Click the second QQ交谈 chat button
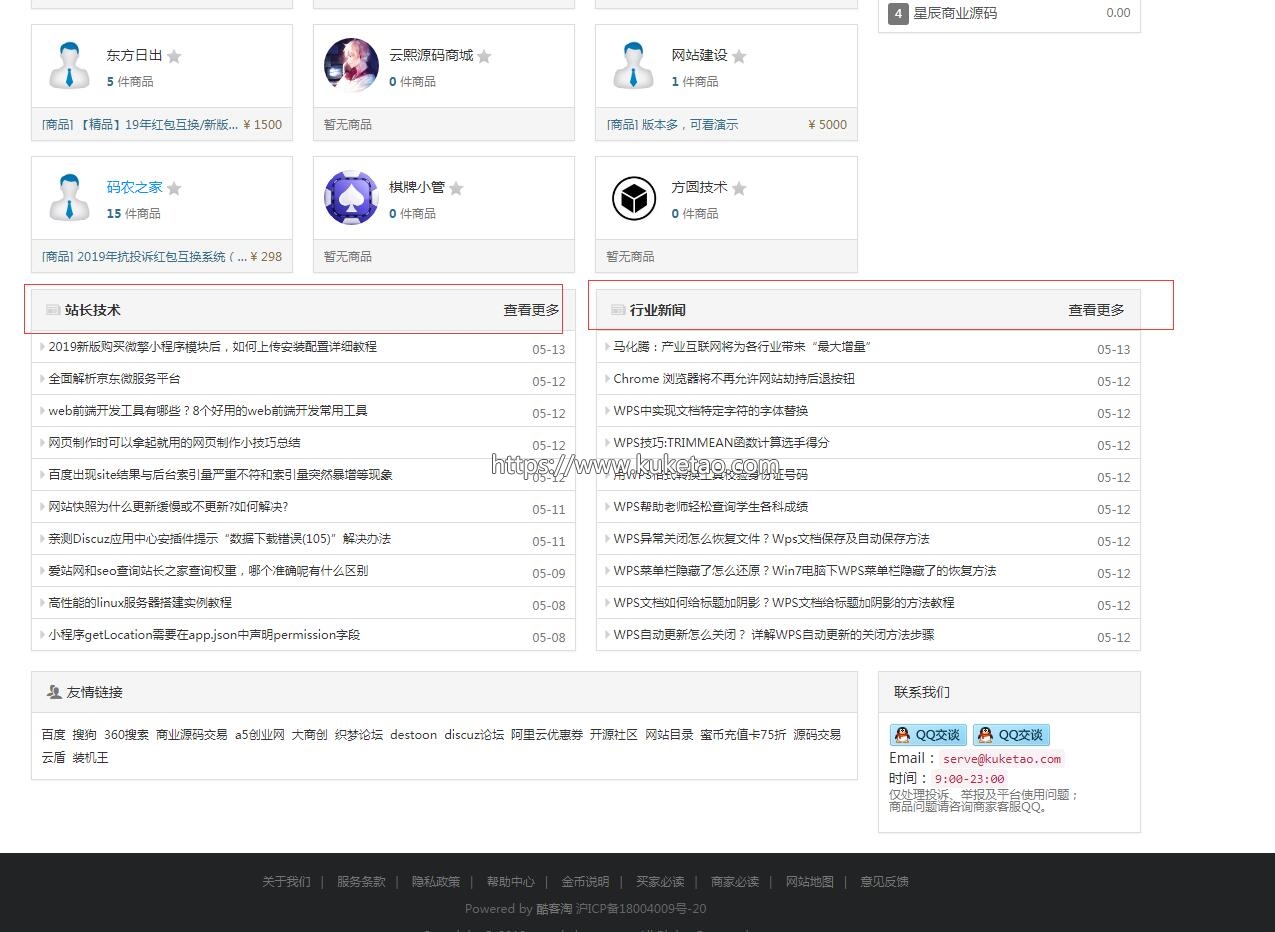 pyautogui.click(x=1011, y=735)
